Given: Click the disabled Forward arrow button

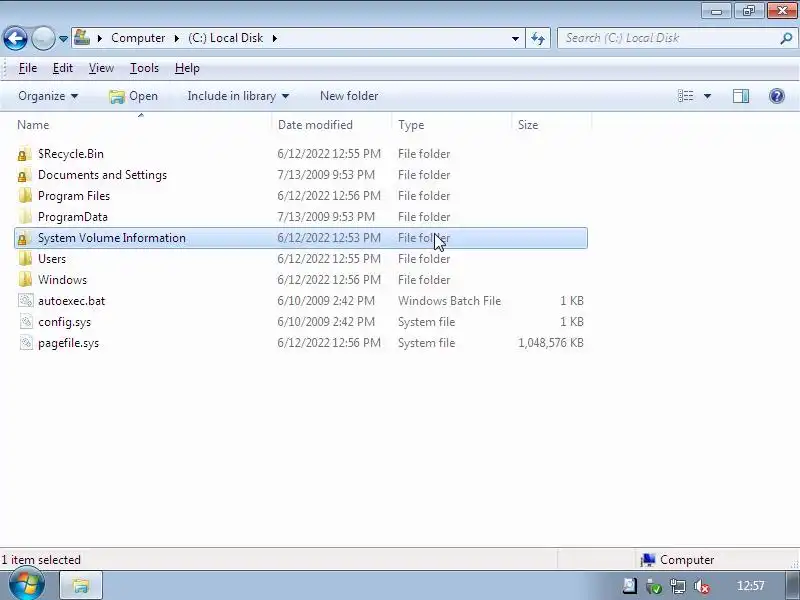Looking at the screenshot, I should coord(43,38).
